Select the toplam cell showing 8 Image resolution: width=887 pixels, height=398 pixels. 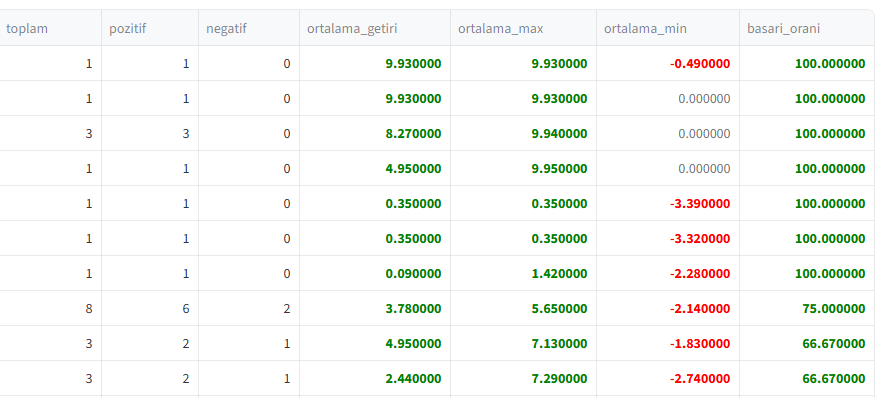50,309
